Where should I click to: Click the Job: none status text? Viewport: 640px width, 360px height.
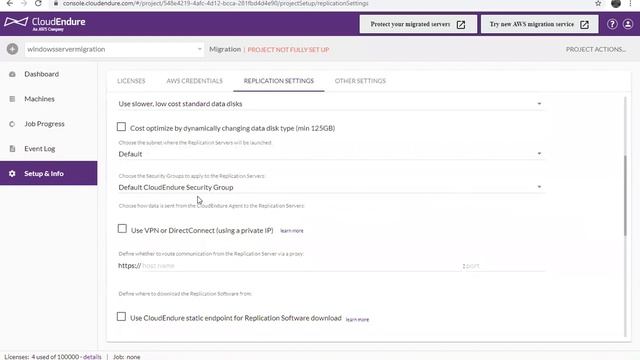pos(127,357)
